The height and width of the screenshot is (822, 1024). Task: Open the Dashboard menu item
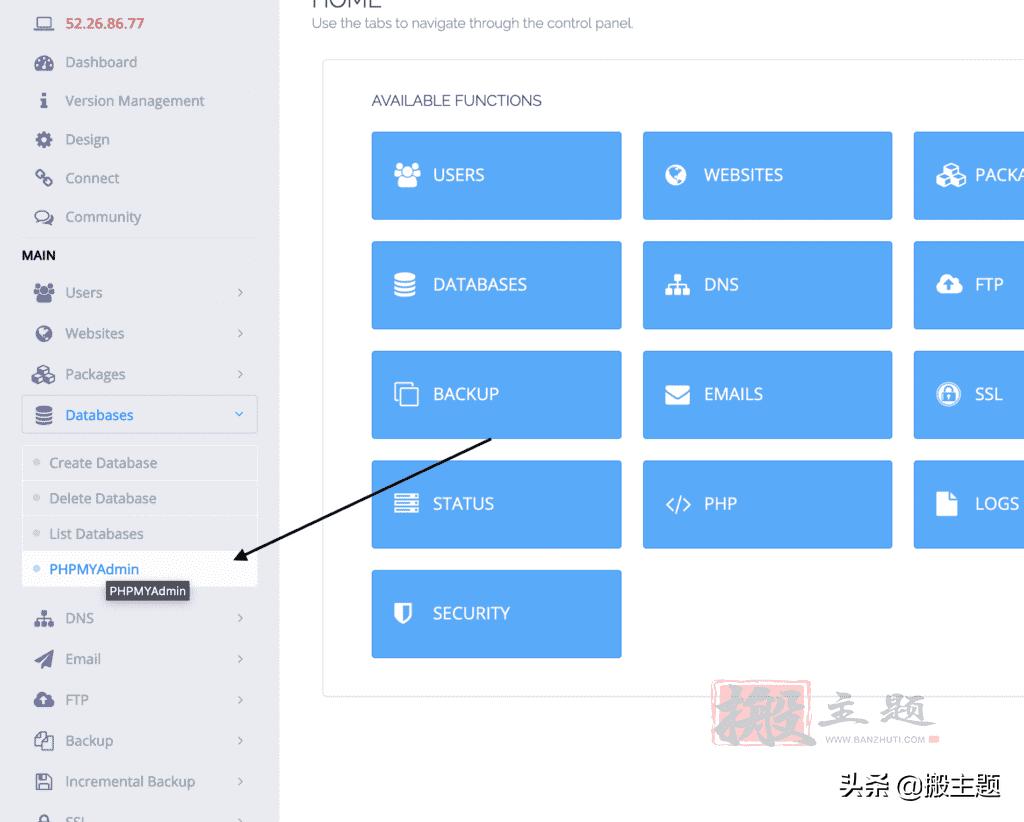[x=100, y=62]
